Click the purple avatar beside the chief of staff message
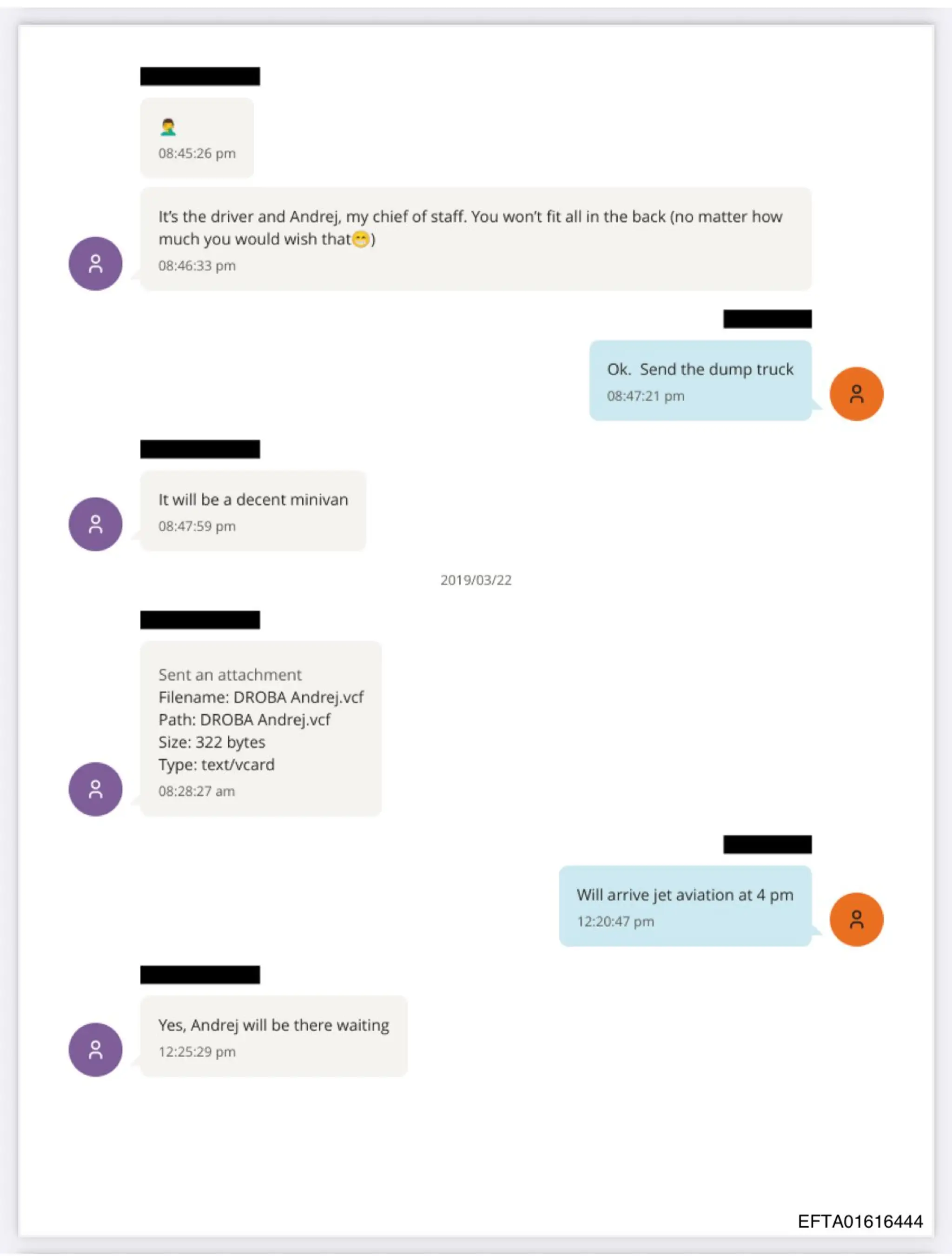 [x=95, y=264]
